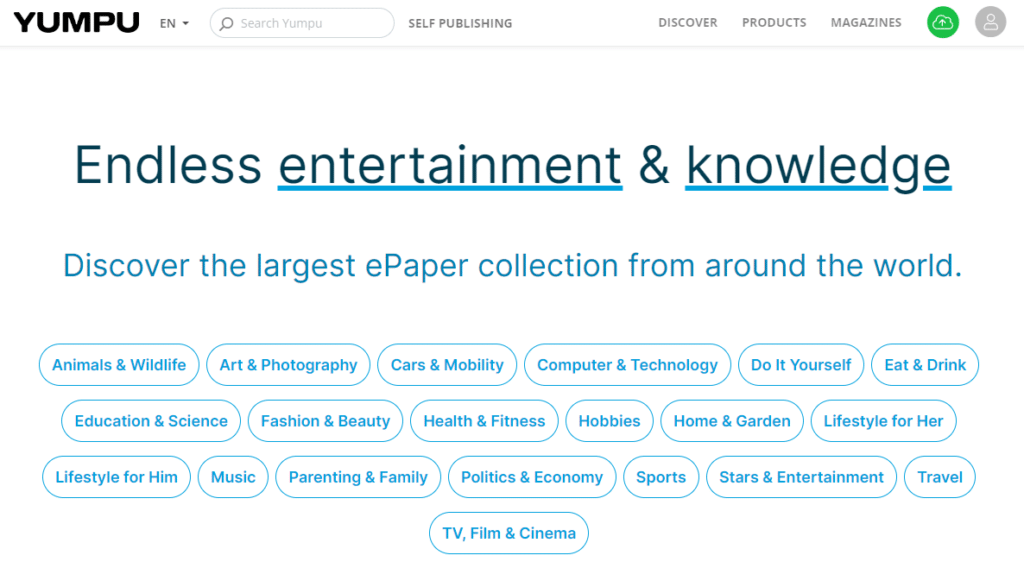This screenshot has width=1024, height=568.
Task: Open the Do It Yourself category
Action: point(801,365)
